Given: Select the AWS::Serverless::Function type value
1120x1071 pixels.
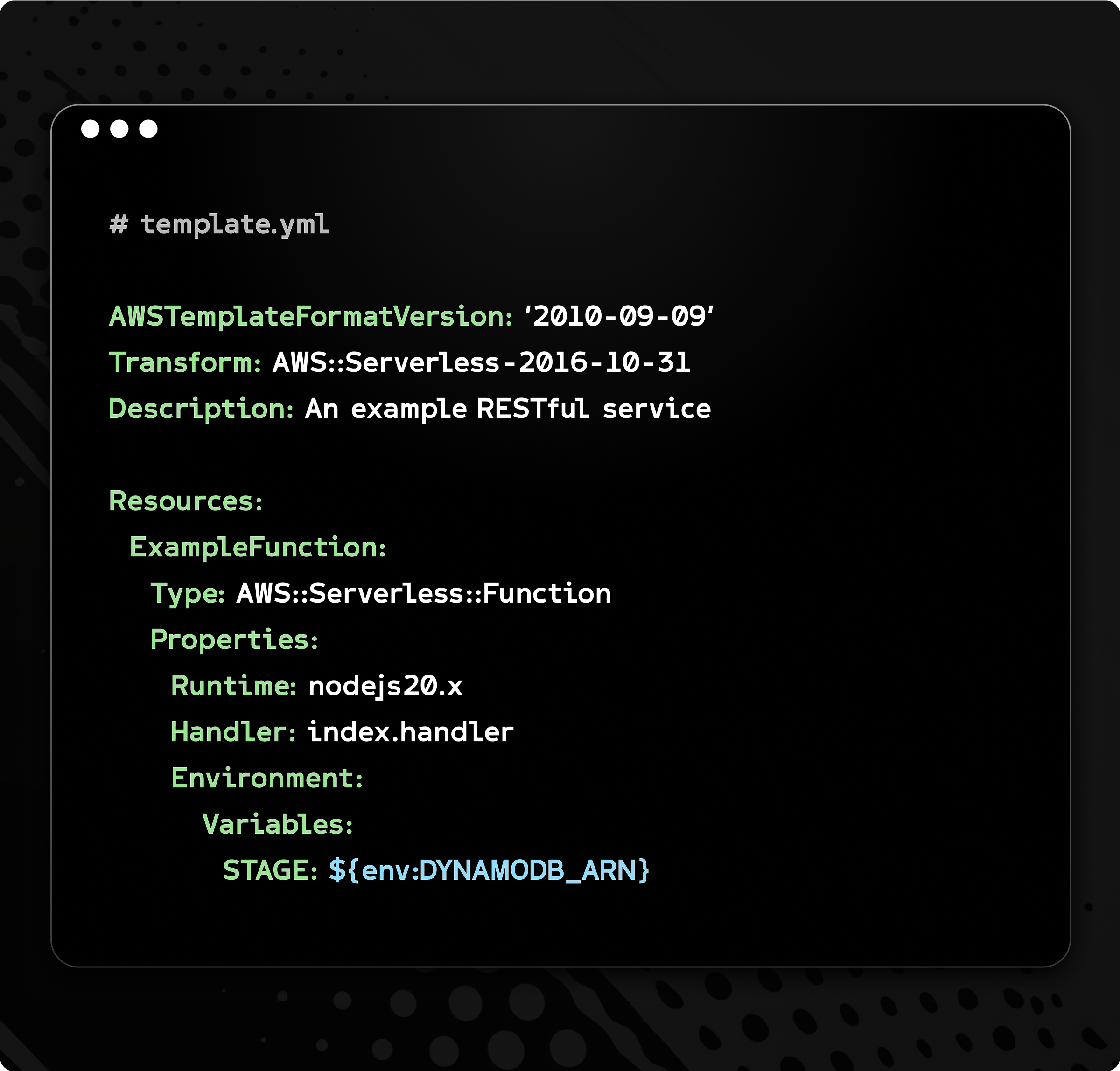Looking at the screenshot, I should [424, 594].
